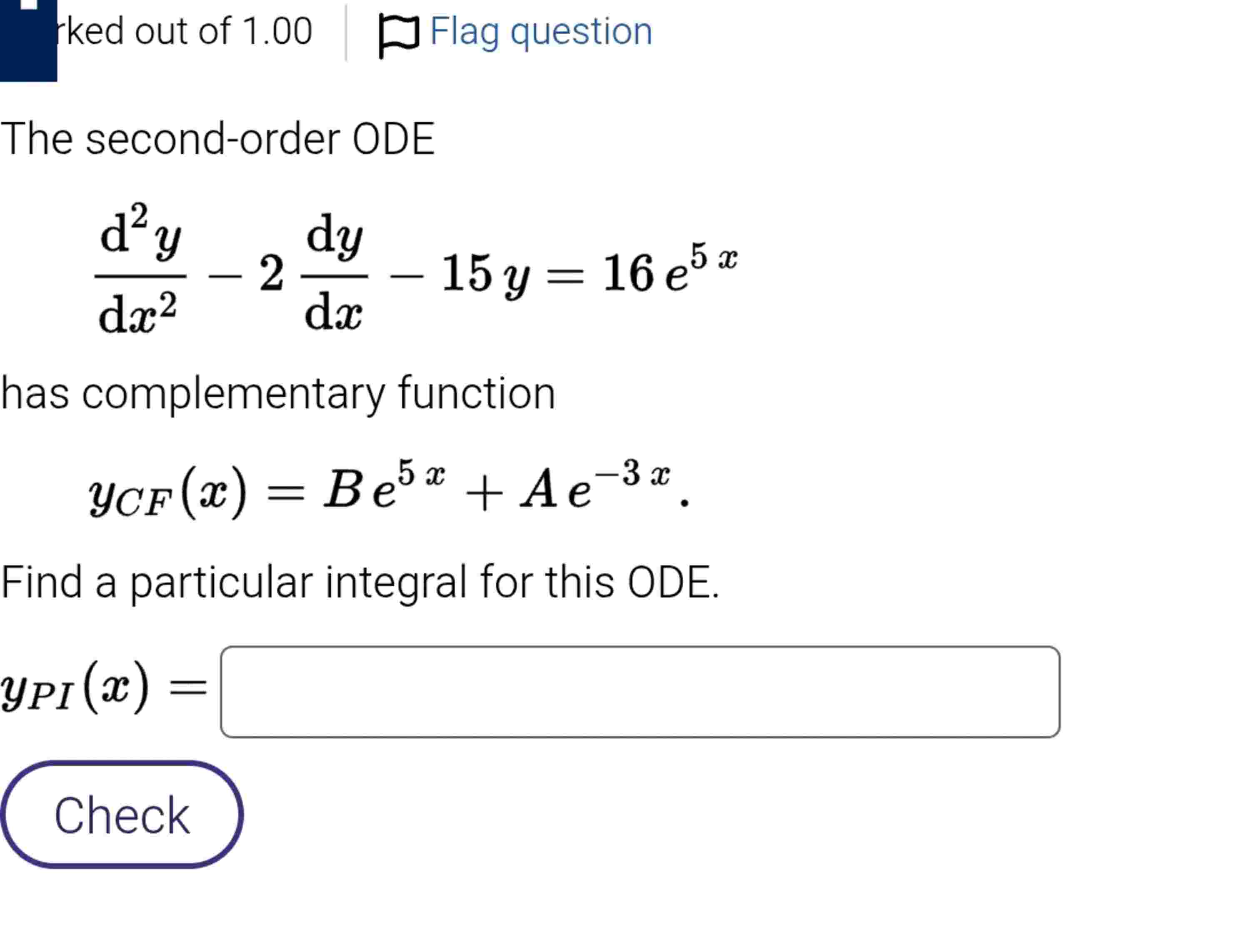Select the dark navy question navigation block
This screenshot has width=1236, height=952.
click(28, 40)
